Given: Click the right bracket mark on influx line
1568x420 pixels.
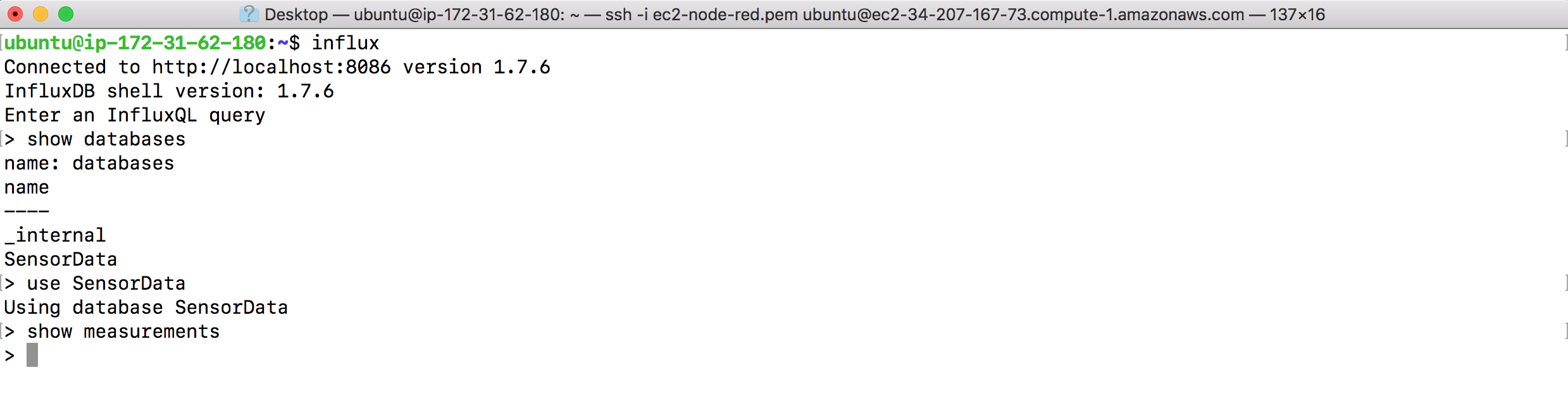Looking at the screenshot, I should [x=1565, y=43].
